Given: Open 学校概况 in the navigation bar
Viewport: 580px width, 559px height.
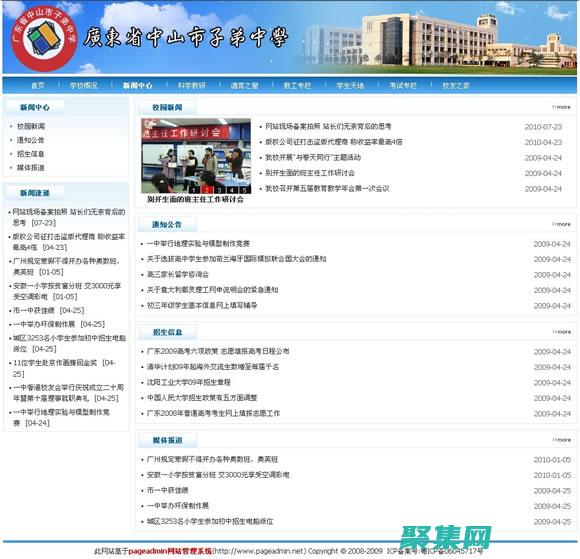Looking at the screenshot, I should 84,85.
